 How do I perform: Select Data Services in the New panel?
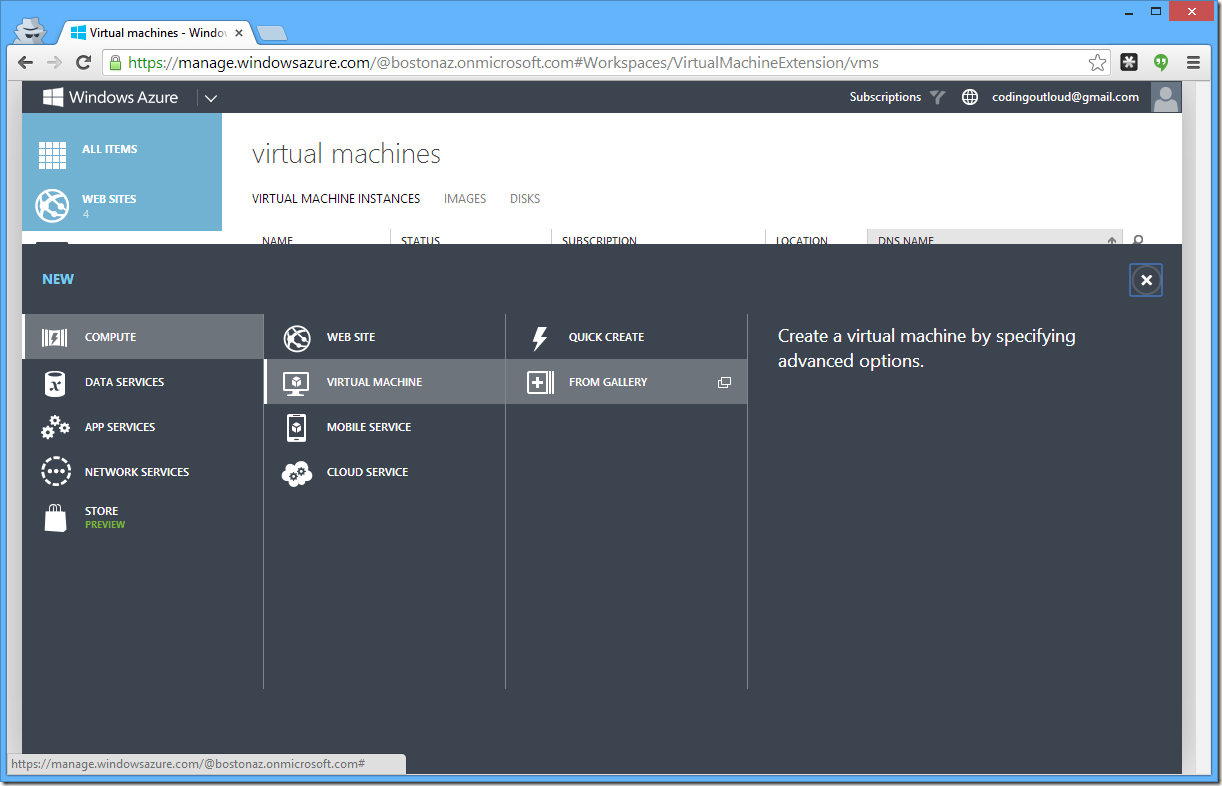coord(124,382)
